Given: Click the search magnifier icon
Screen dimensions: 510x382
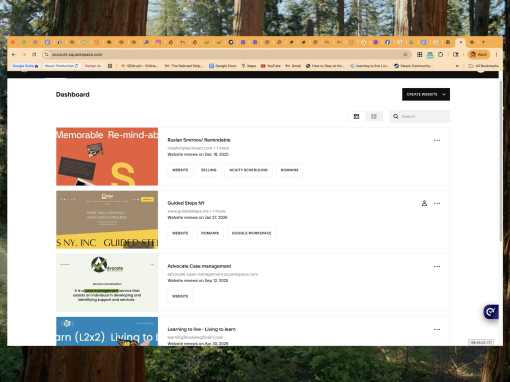Looking at the screenshot, I should tap(395, 116).
